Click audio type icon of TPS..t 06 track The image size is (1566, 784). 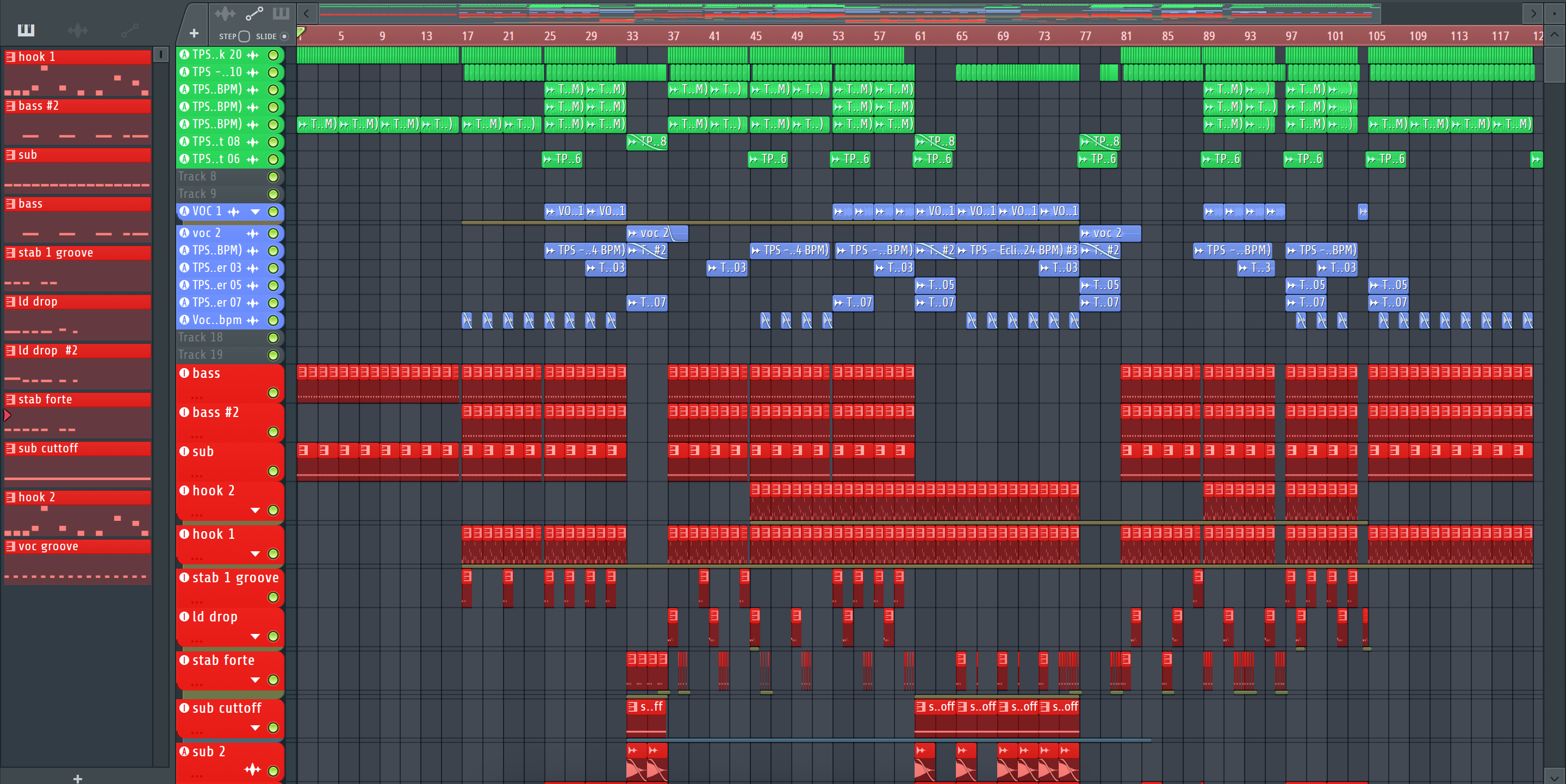(184, 159)
